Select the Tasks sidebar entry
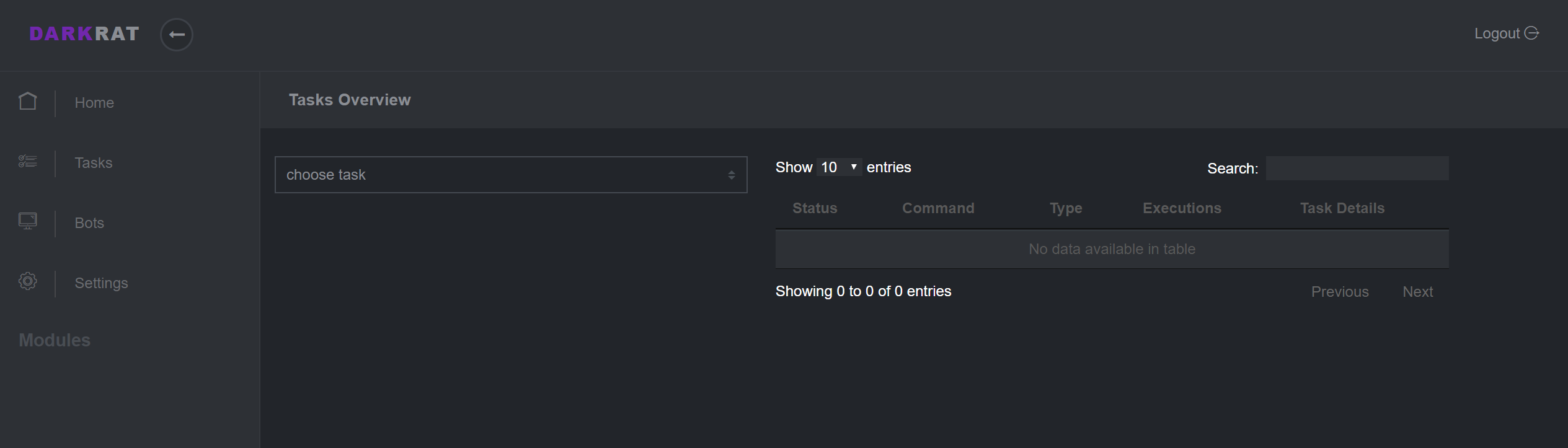The height and width of the screenshot is (448, 1568). coord(94,163)
